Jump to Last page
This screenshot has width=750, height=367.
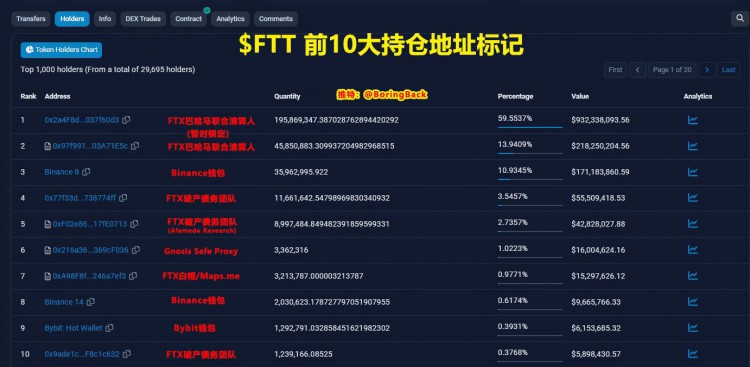pos(728,70)
